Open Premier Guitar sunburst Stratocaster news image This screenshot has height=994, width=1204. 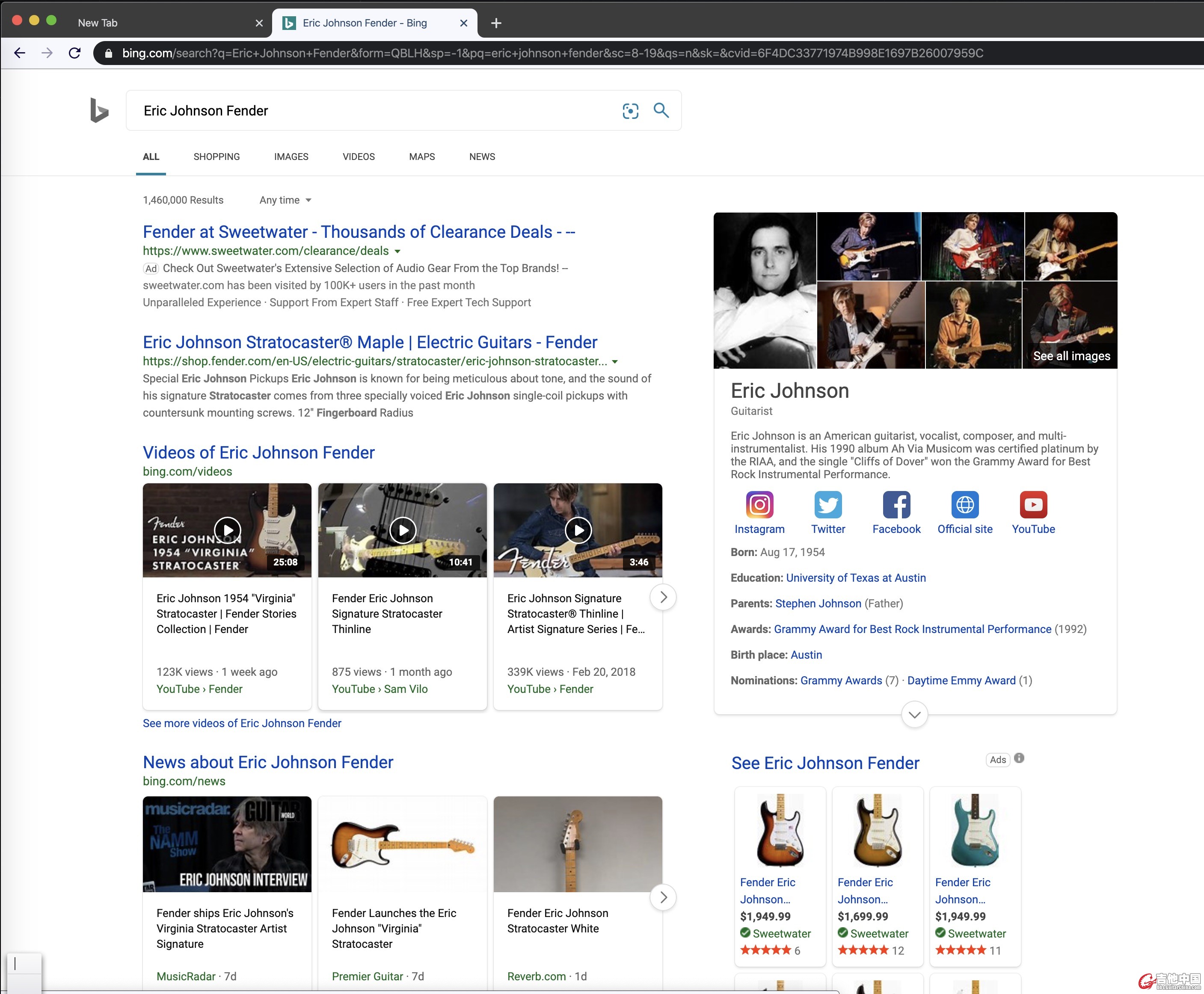pyautogui.click(x=402, y=844)
